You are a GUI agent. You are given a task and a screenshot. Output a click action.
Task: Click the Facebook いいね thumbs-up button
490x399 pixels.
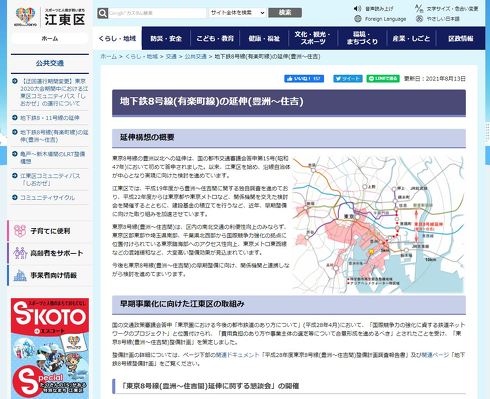(304, 79)
